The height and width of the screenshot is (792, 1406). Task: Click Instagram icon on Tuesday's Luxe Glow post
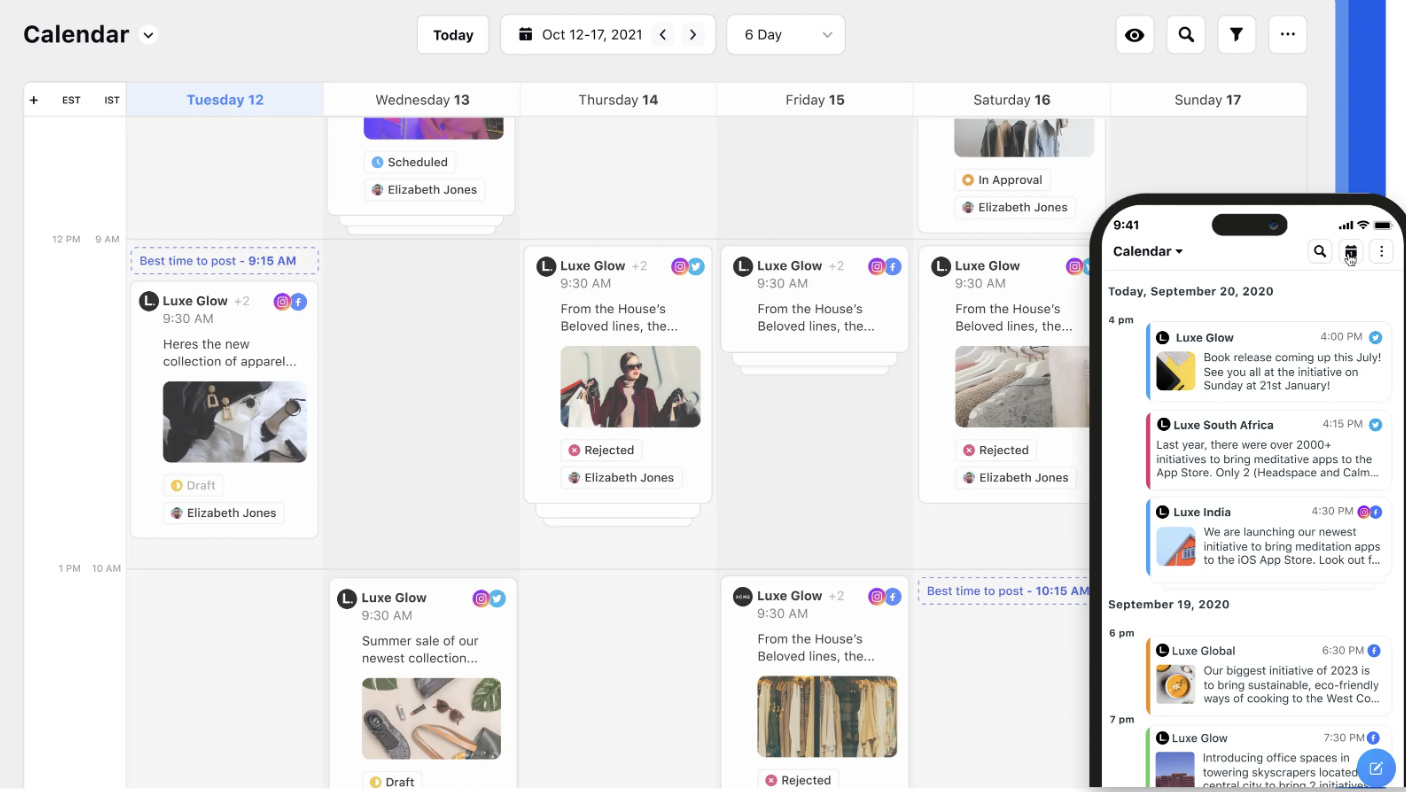[x=283, y=301]
